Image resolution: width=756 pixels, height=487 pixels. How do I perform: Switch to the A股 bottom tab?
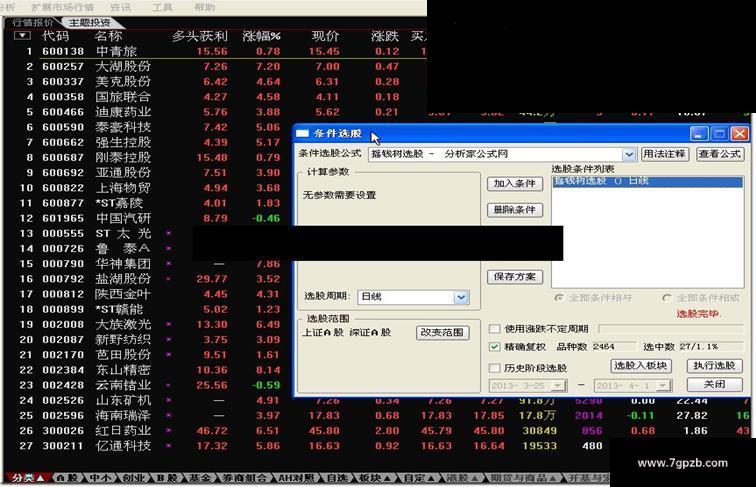click(x=67, y=478)
